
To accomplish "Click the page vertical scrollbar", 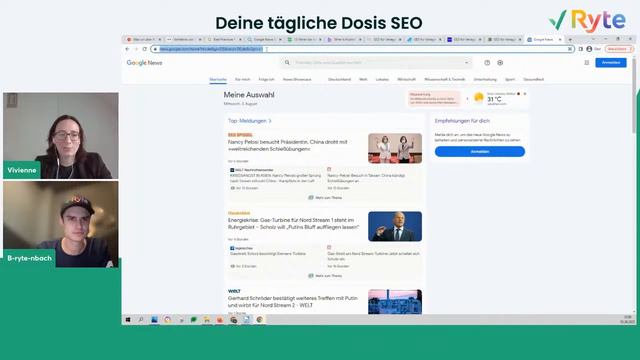I will [634, 96].
